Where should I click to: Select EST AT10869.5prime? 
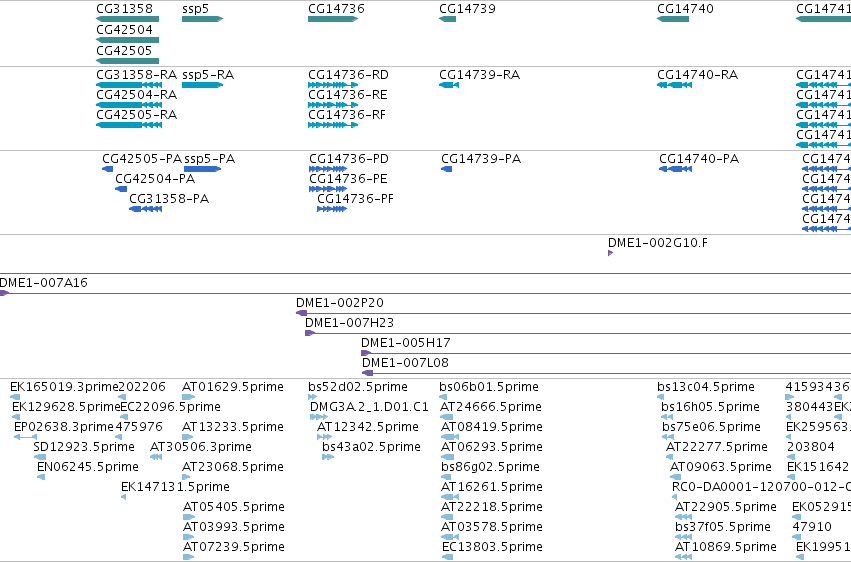click(726, 547)
